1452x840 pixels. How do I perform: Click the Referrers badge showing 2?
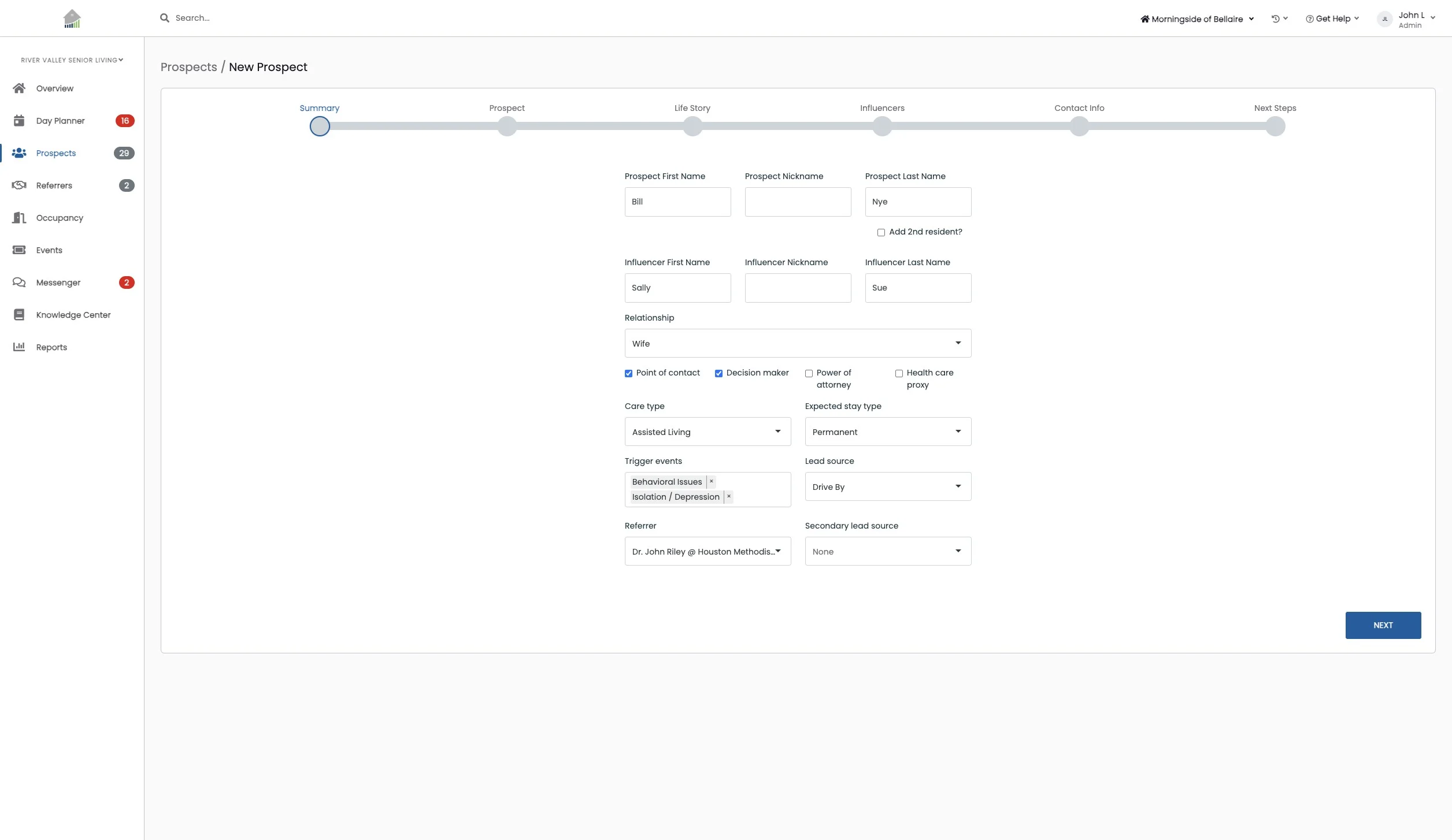(127, 185)
